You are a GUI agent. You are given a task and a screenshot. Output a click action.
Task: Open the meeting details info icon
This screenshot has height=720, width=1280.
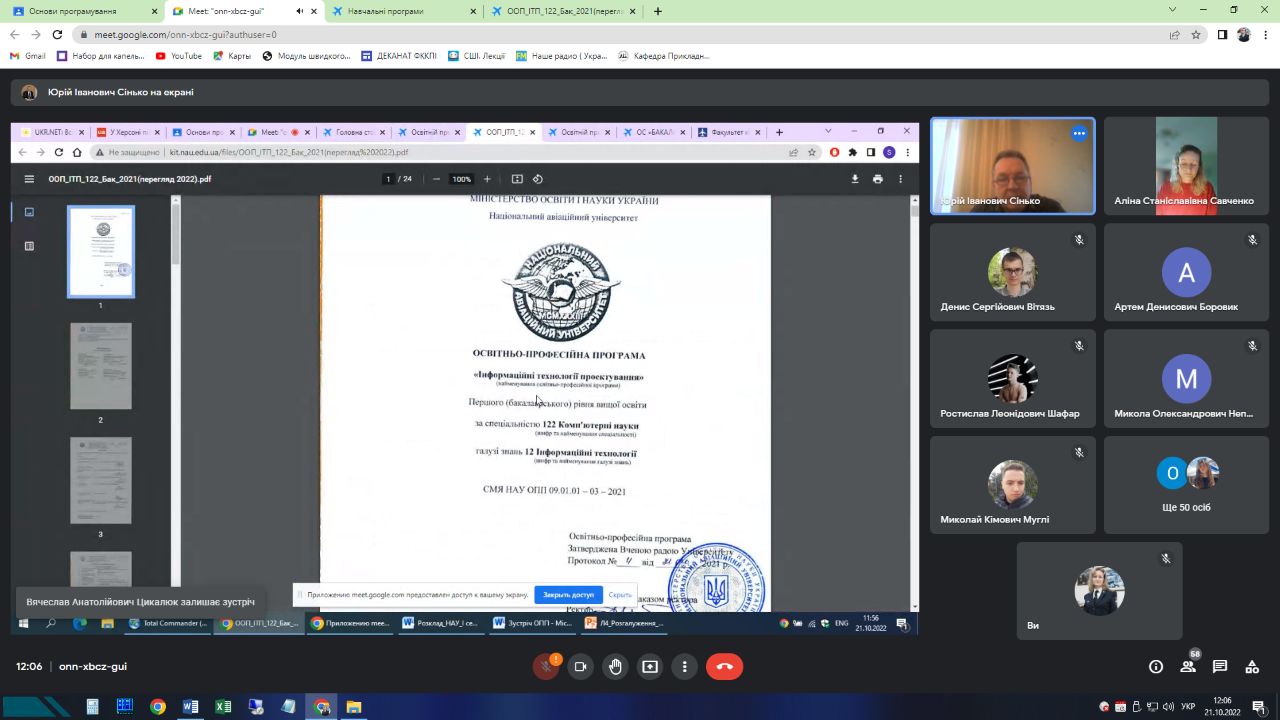(x=1156, y=667)
